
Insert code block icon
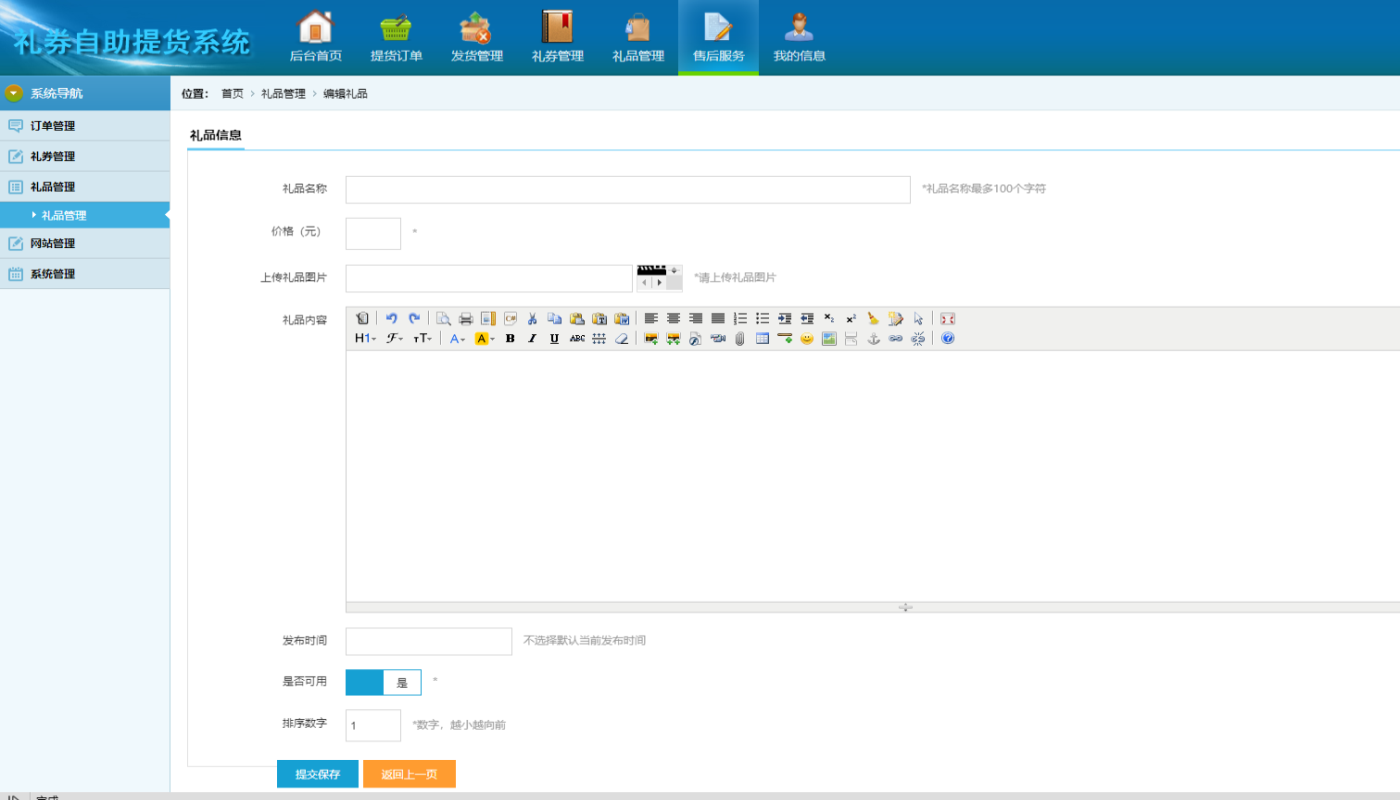511,319
